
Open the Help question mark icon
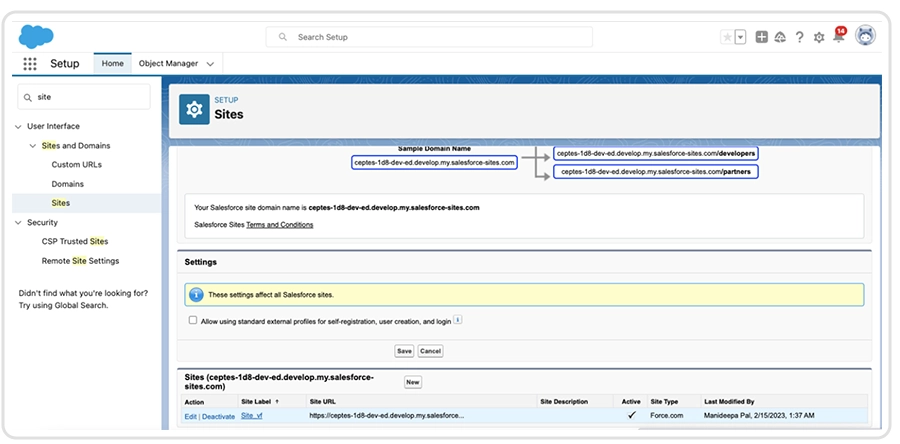click(799, 37)
